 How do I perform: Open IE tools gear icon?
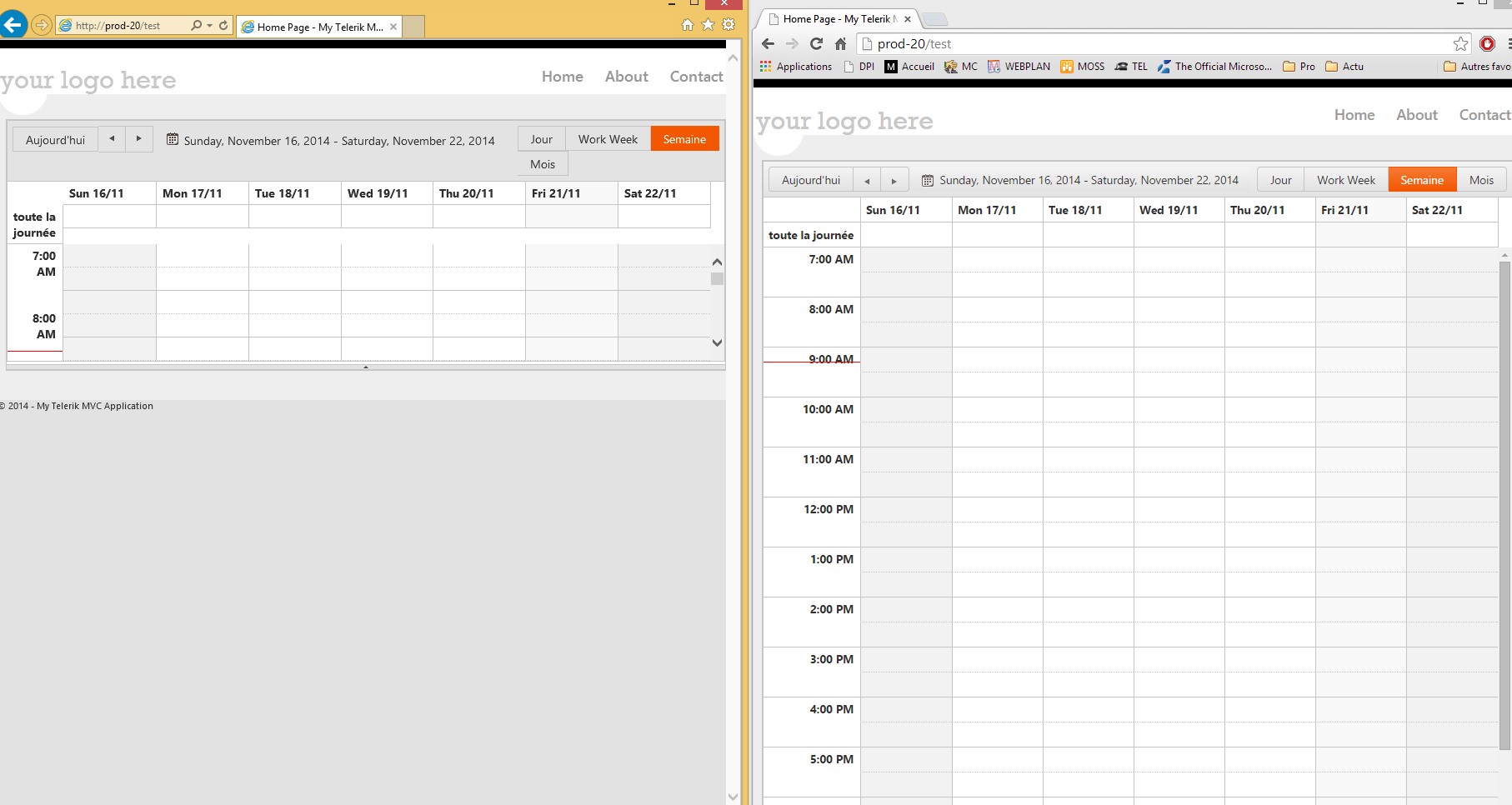point(728,25)
